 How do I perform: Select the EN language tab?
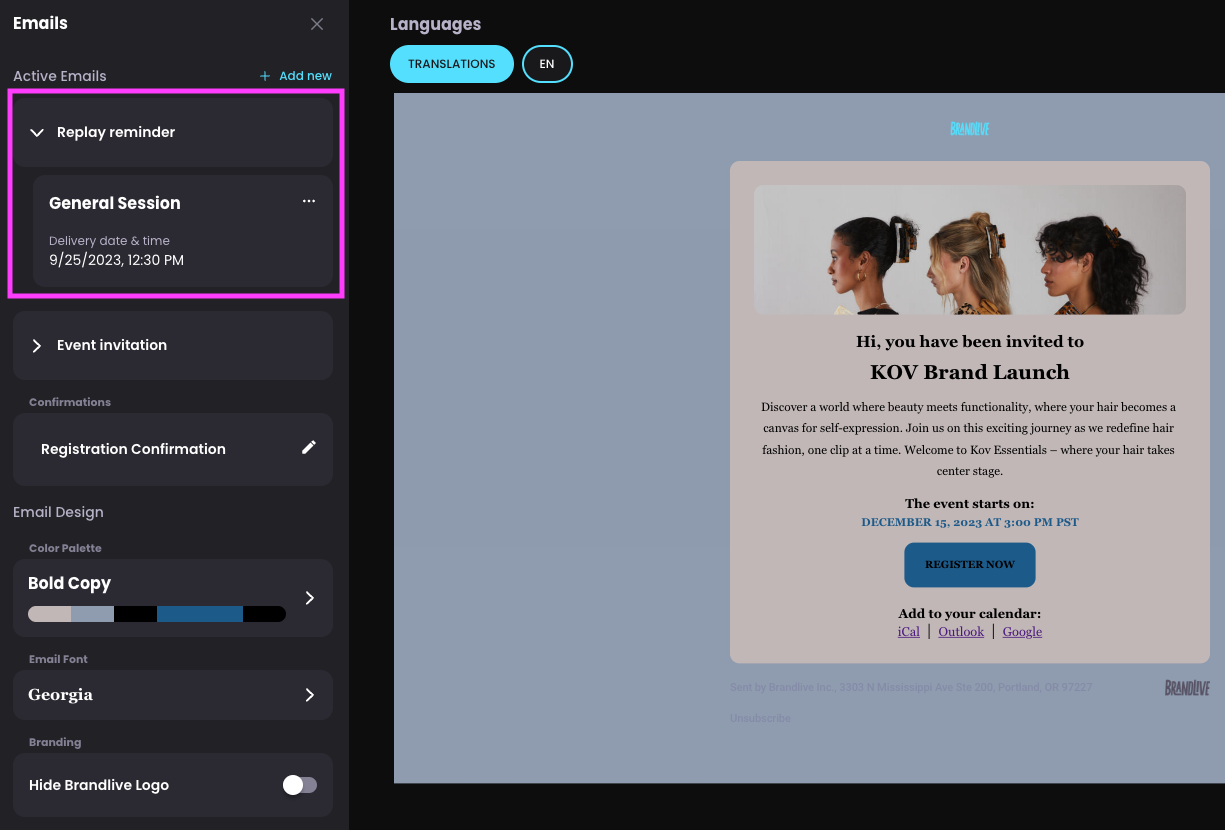click(x=547, y=64)
